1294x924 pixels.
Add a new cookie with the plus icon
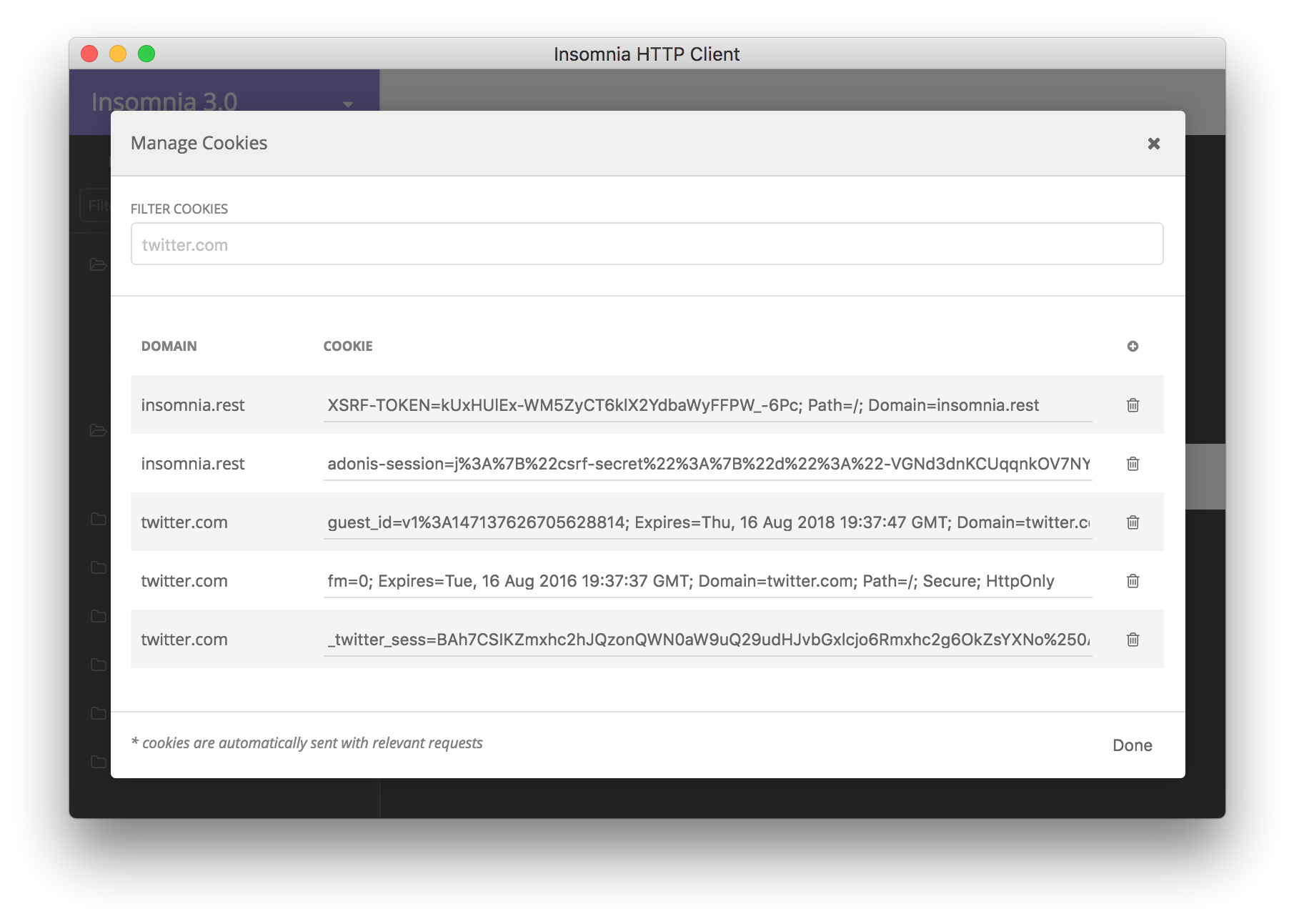point(1133,347)
